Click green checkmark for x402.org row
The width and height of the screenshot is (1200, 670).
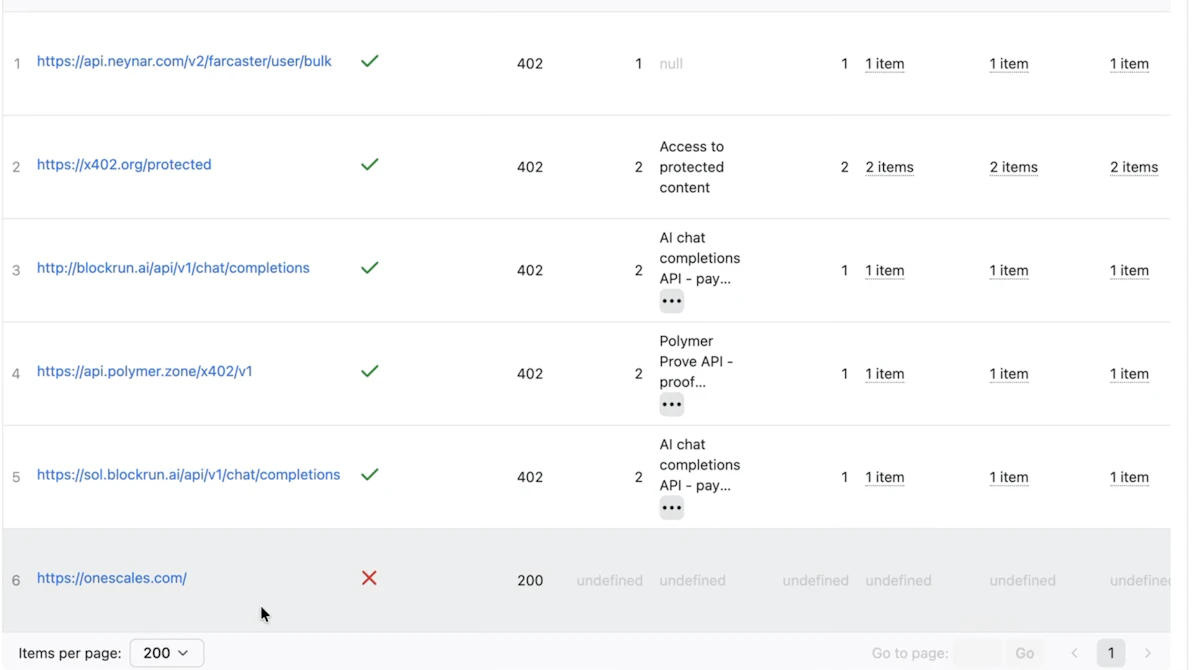[x=369, y=164]
